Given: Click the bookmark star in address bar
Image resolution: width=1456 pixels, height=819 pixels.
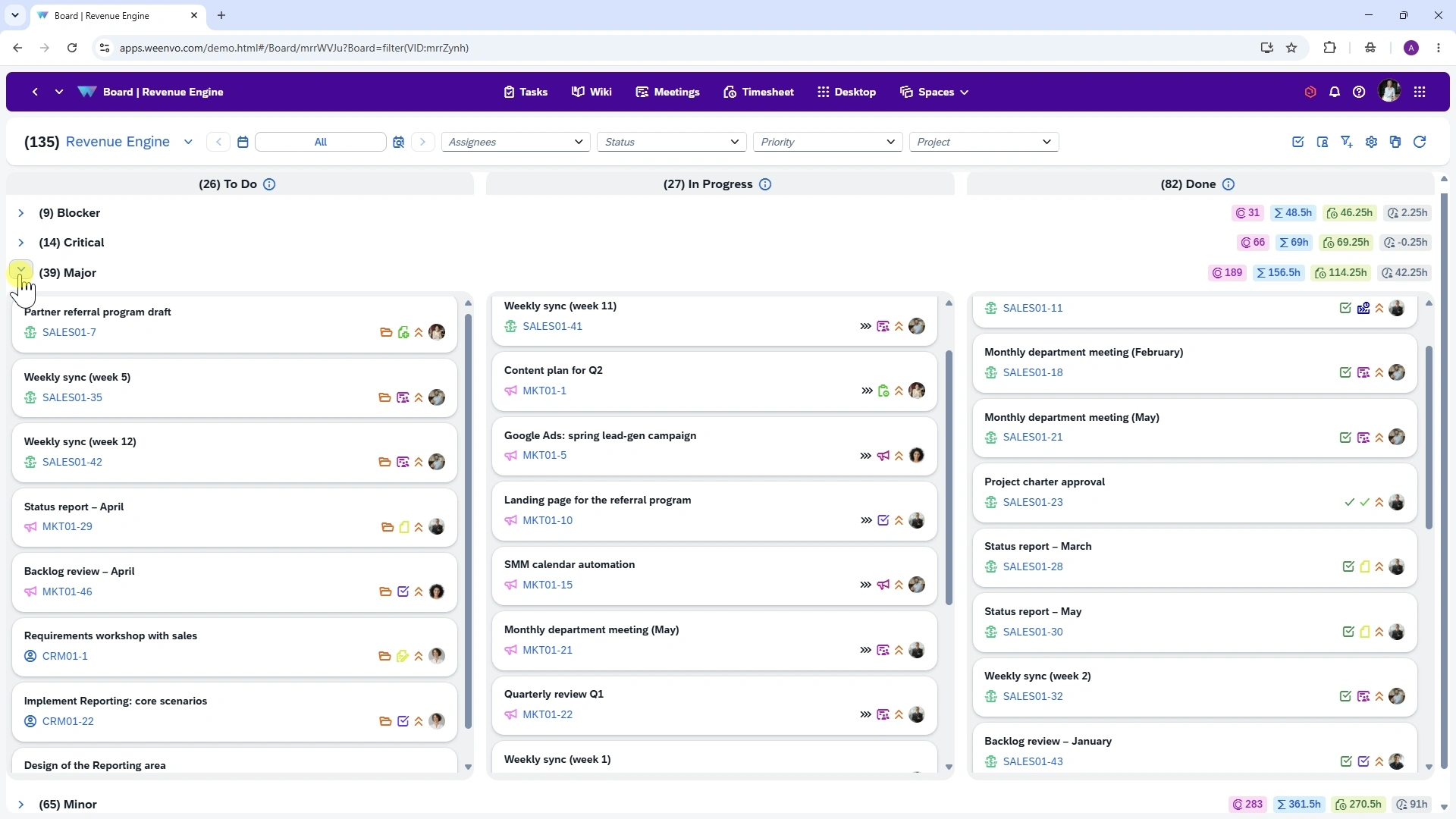Looking at the screenshot, I should [x=1291, y=48].
